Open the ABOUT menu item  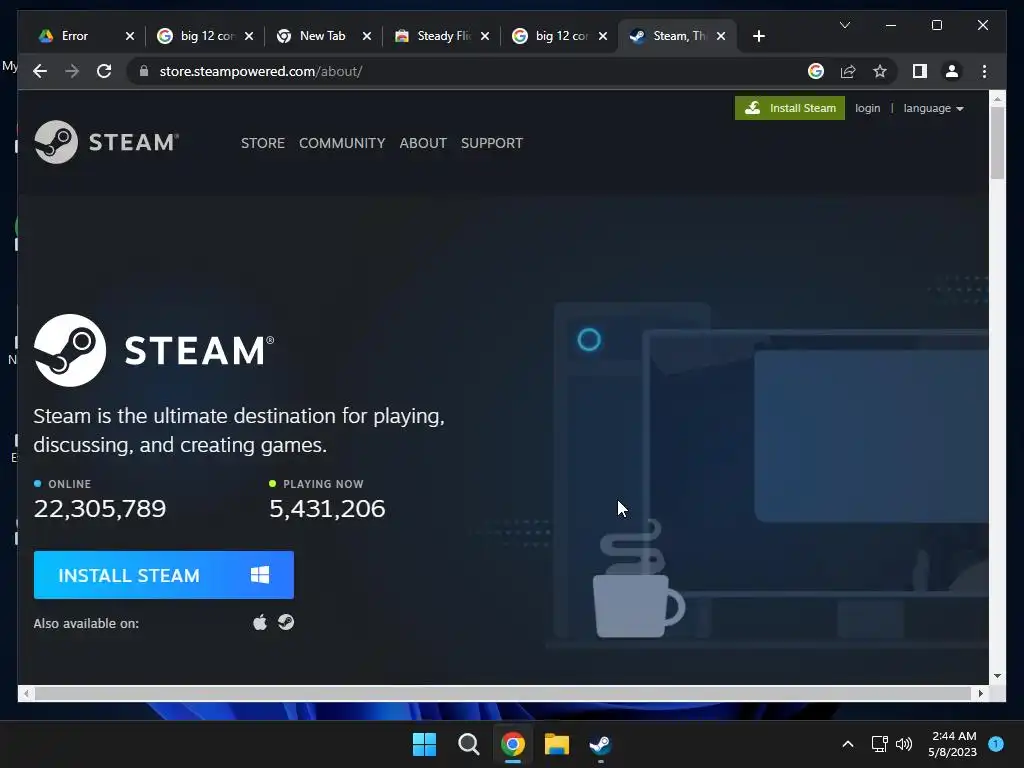(423, 143)
